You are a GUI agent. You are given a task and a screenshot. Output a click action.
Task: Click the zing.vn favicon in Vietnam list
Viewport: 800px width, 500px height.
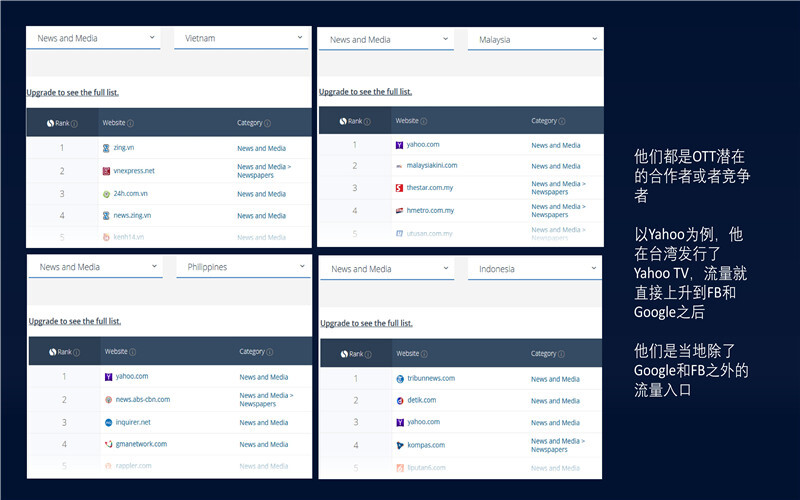pyautogui.click(x=106, y=148)
